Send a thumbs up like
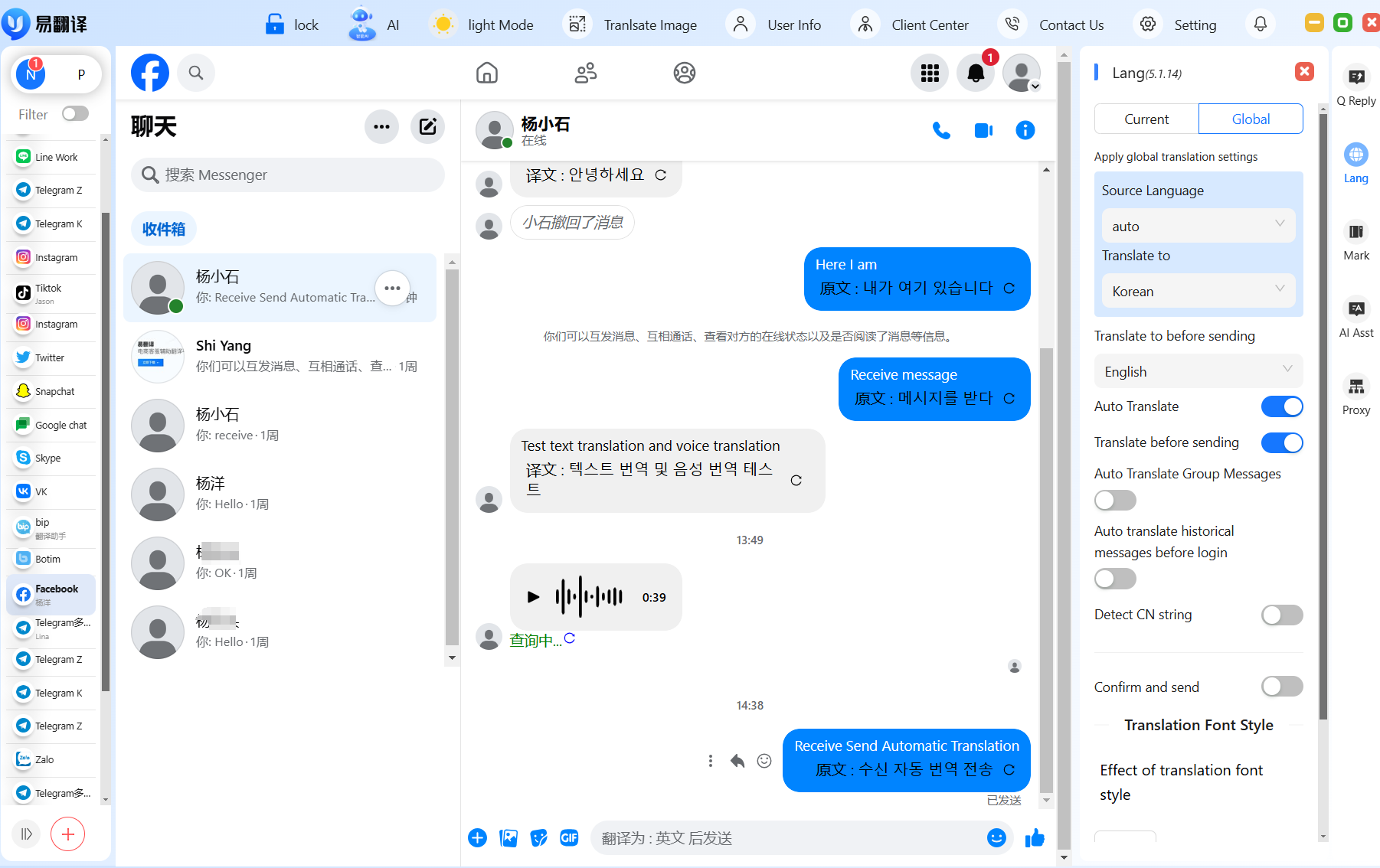This screenshot has width=1380, height=868. click(1035, 838)
